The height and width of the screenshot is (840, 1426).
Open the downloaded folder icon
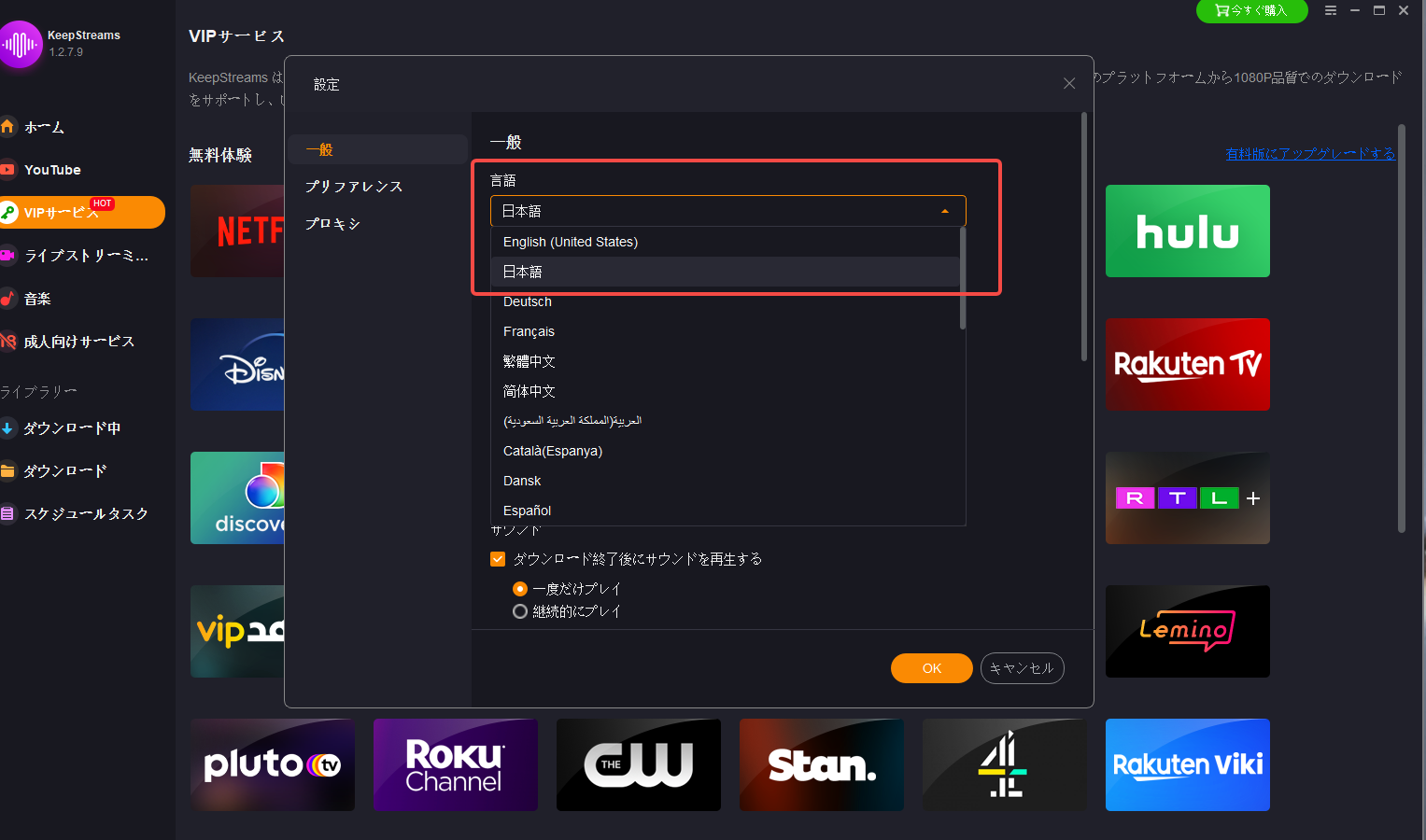click(x=8, y=471)
